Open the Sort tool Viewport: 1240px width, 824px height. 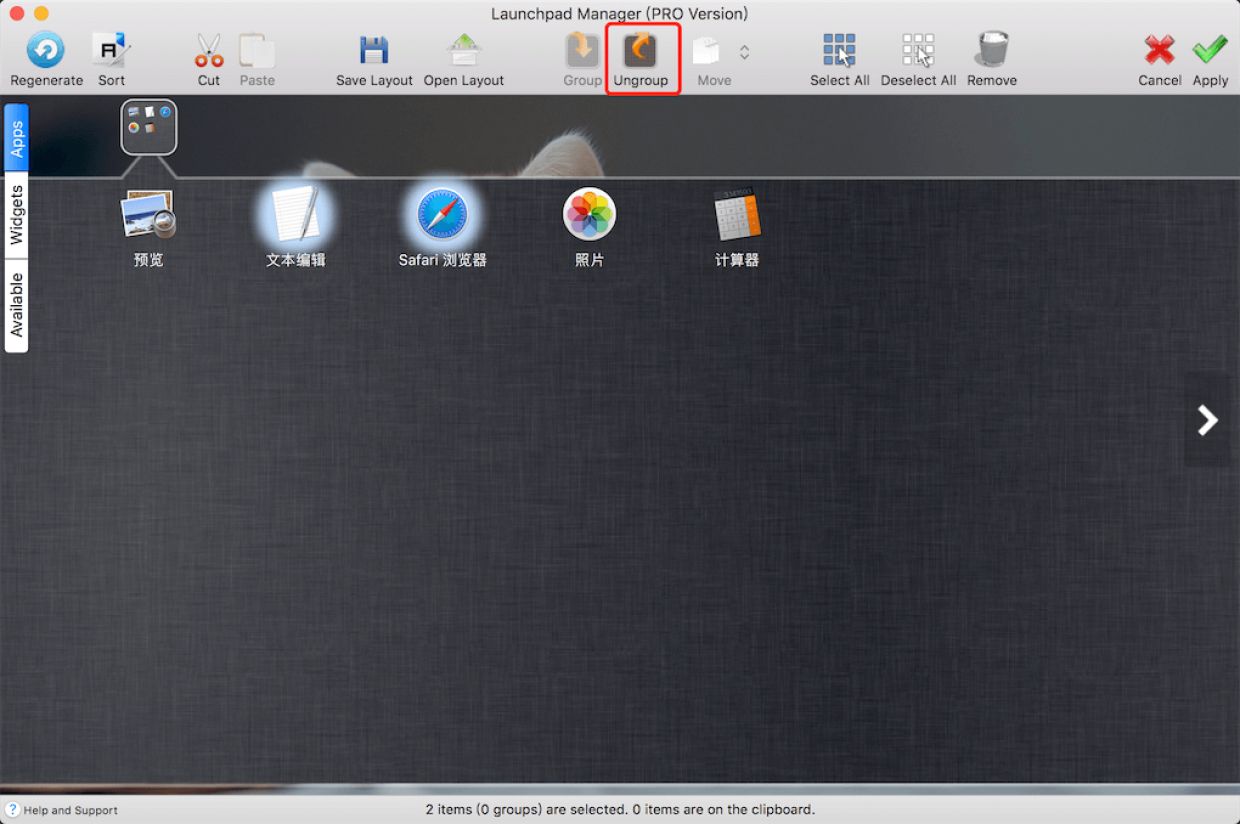(x=111, y=50)
